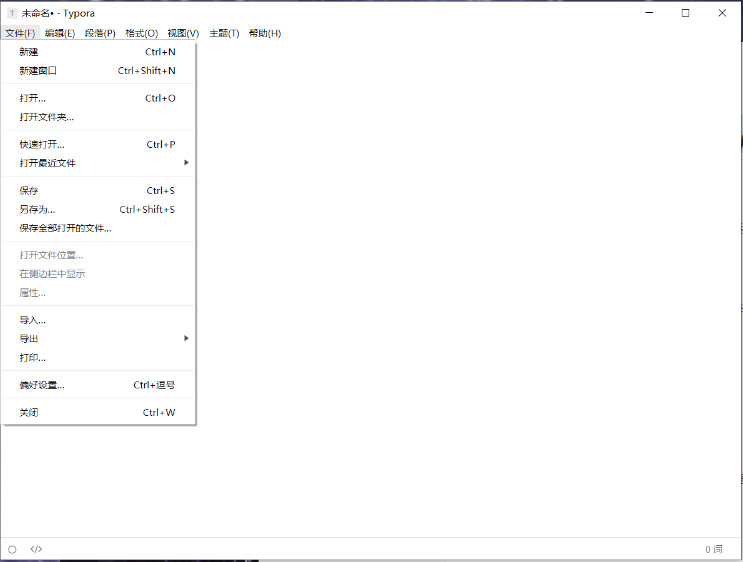
Task: Click the Typora app icon in title bar
Action: tap(12, 13)
